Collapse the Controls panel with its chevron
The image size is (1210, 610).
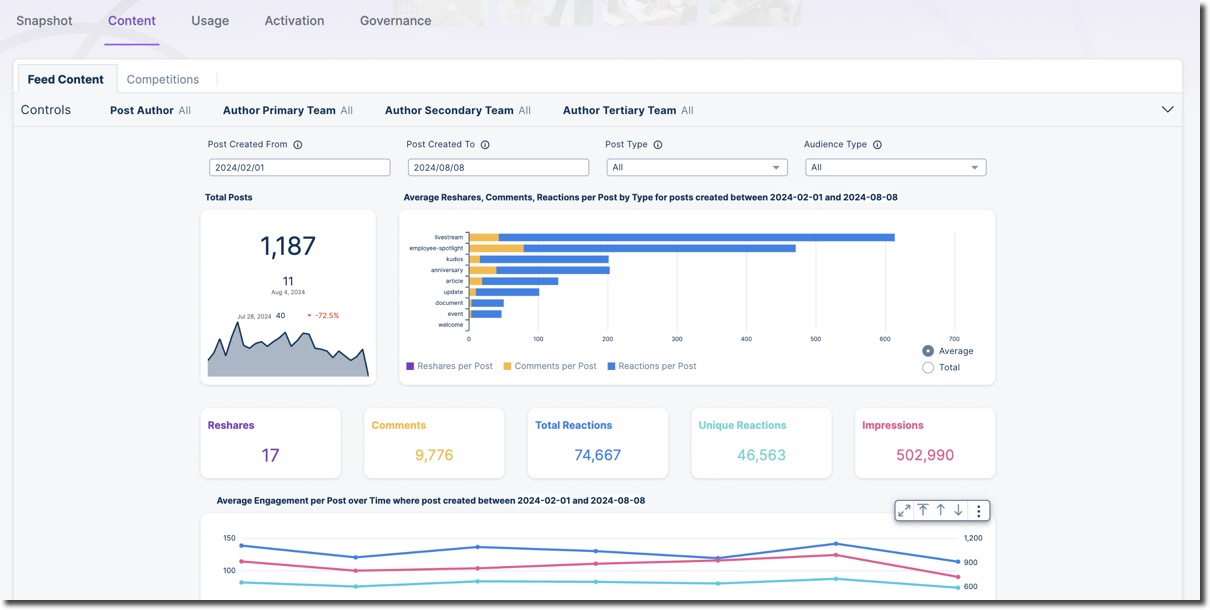[x=1167, y=109]
